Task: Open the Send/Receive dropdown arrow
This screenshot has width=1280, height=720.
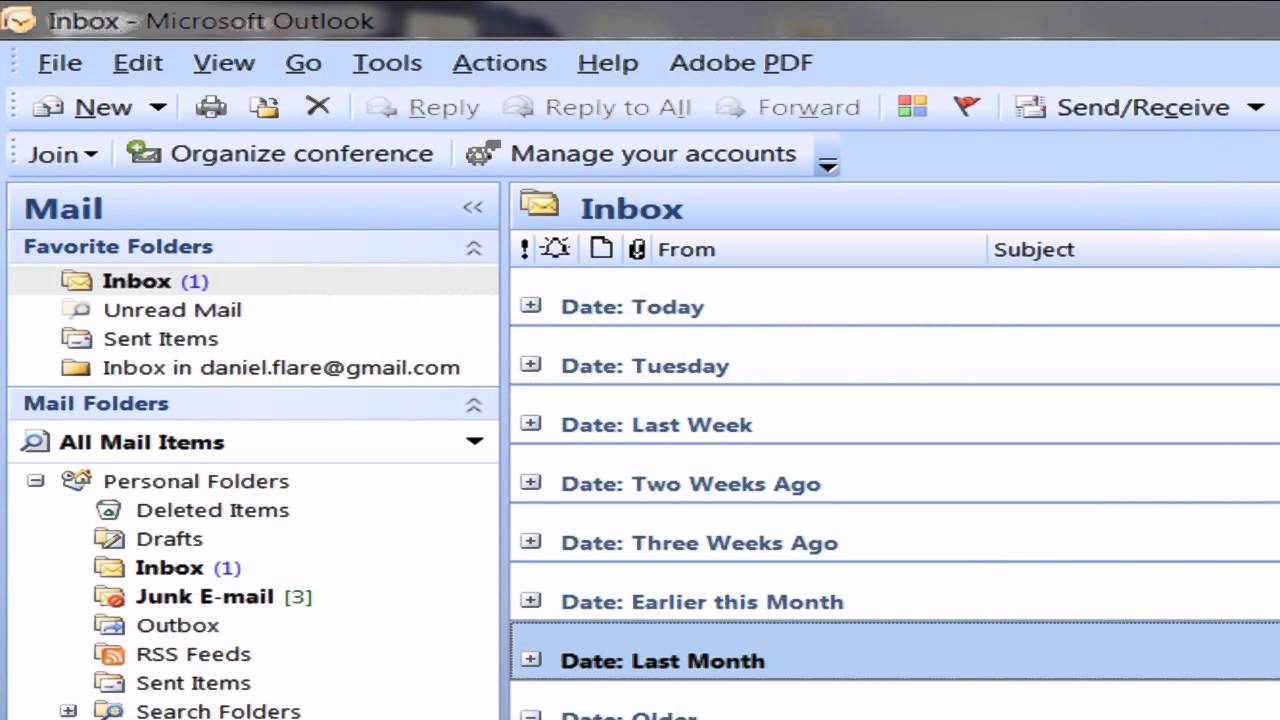Action: click(1256, 107)
